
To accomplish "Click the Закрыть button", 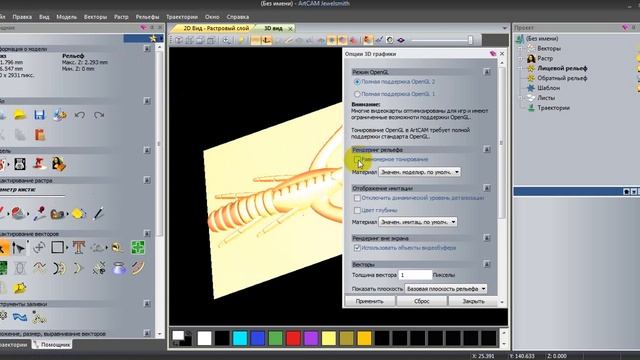I will click(x=473, y=301).
